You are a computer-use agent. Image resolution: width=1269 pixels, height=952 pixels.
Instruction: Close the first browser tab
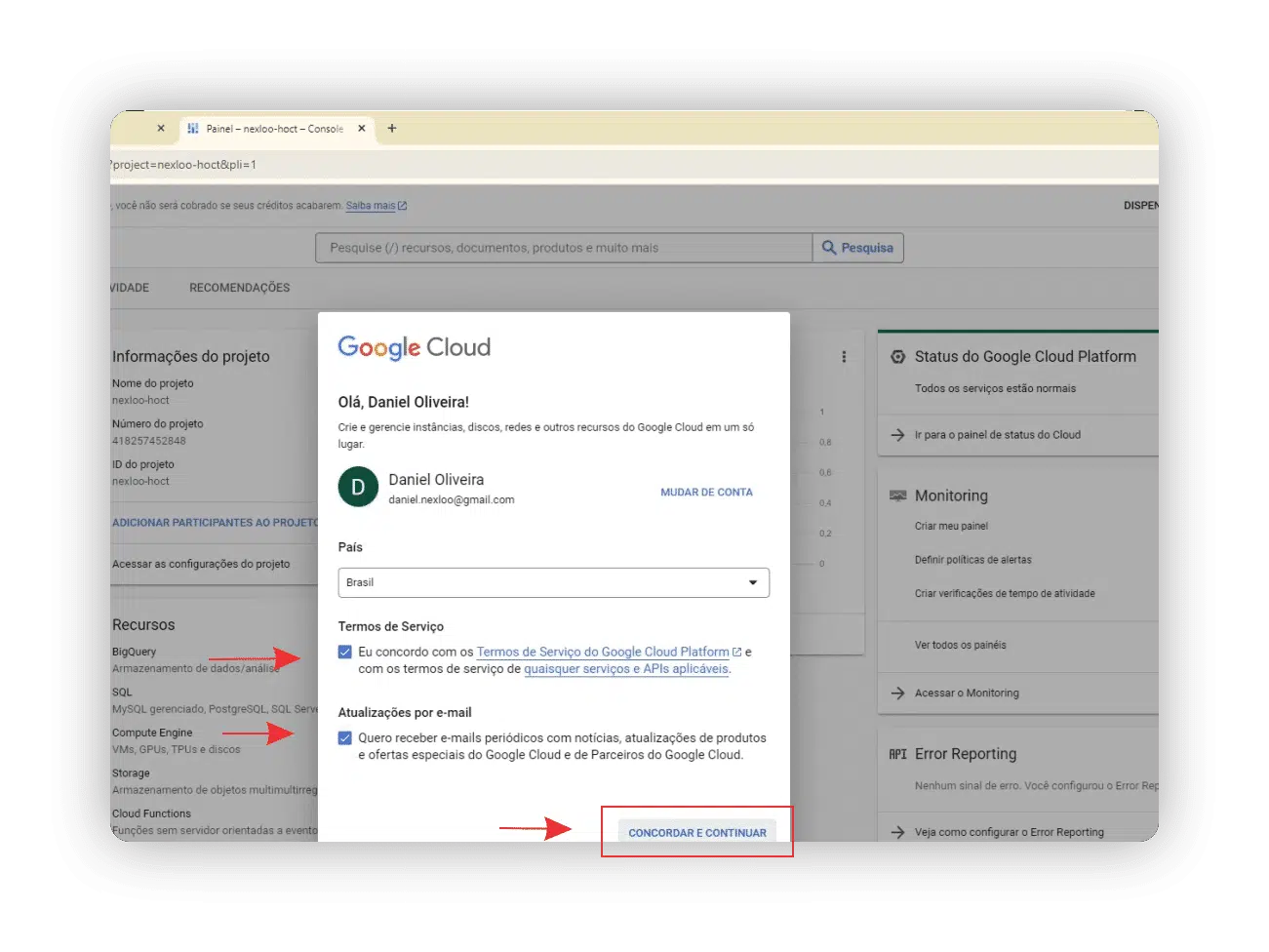161,128
